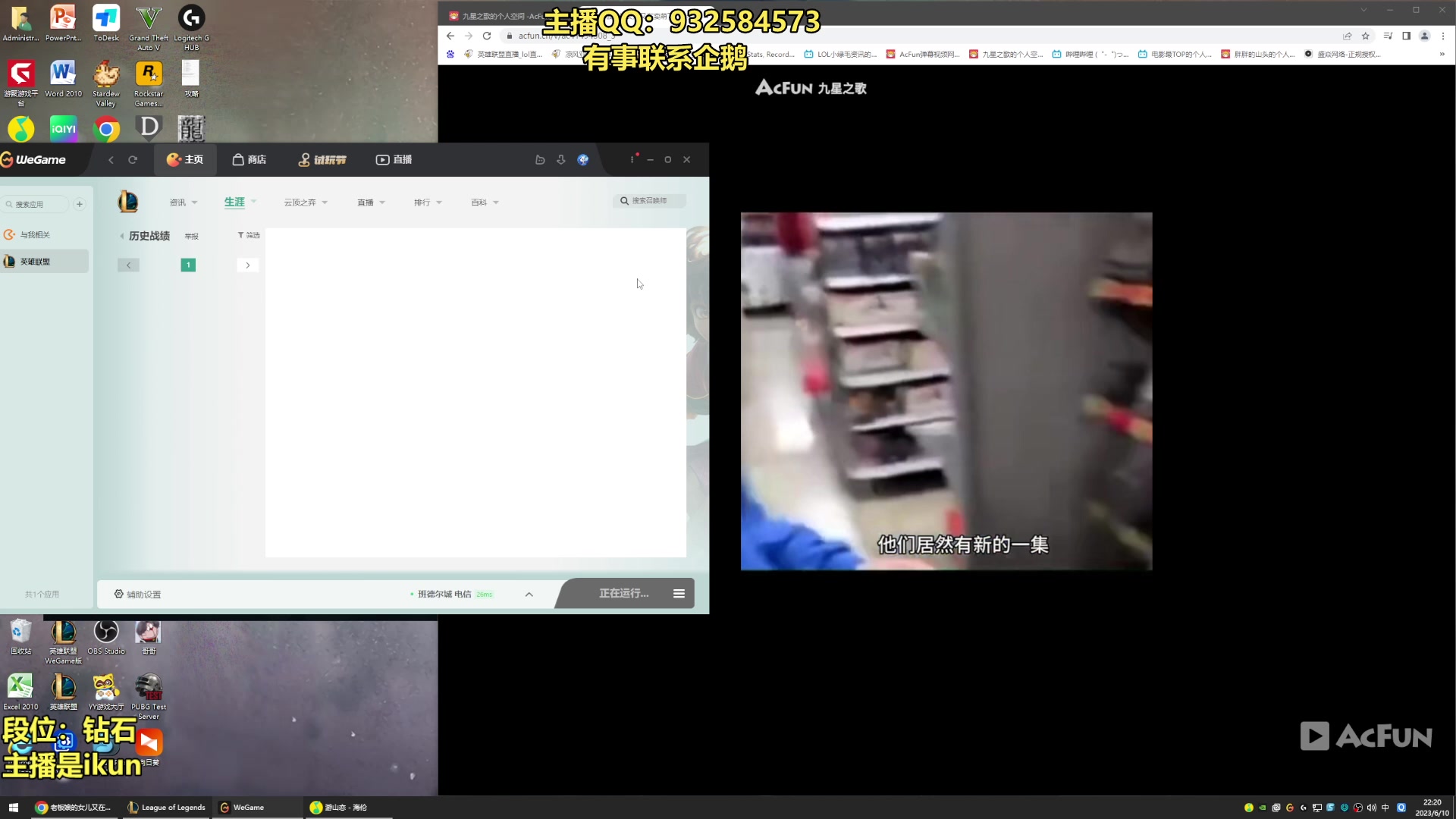Open the 电影最TOP bookmark
The image size is (1456, 819).
[1175, 55]
